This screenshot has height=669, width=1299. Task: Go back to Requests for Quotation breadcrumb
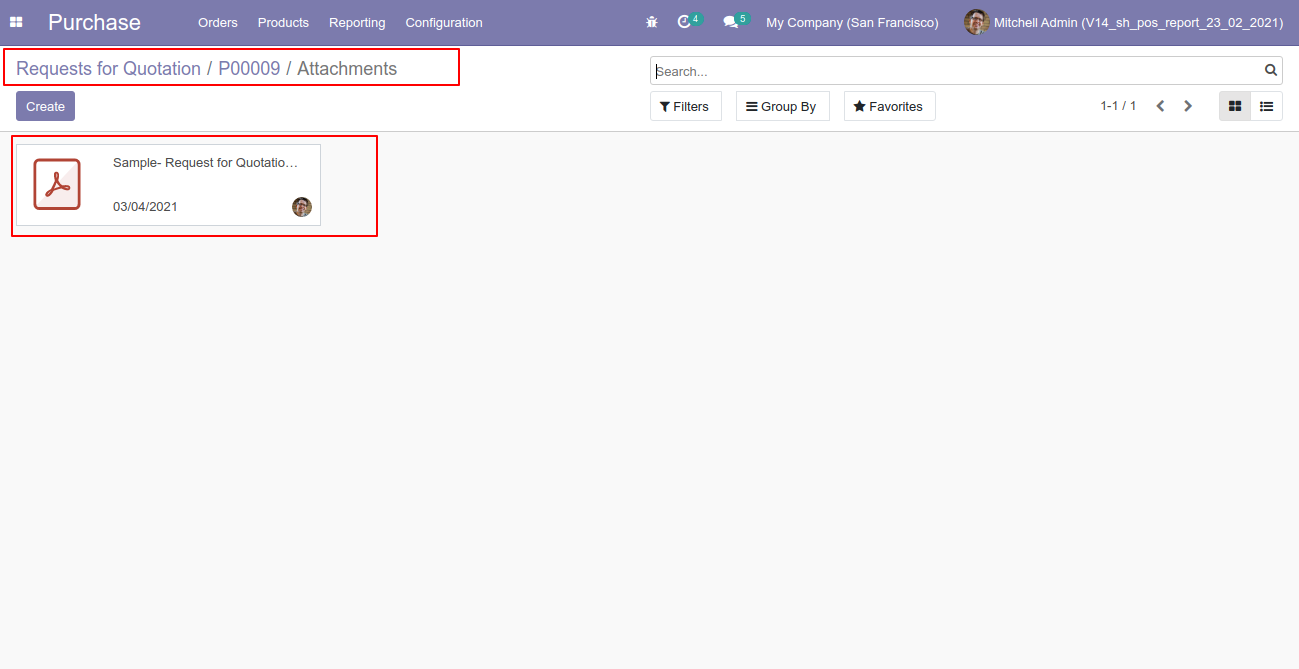tap(108, 69)
